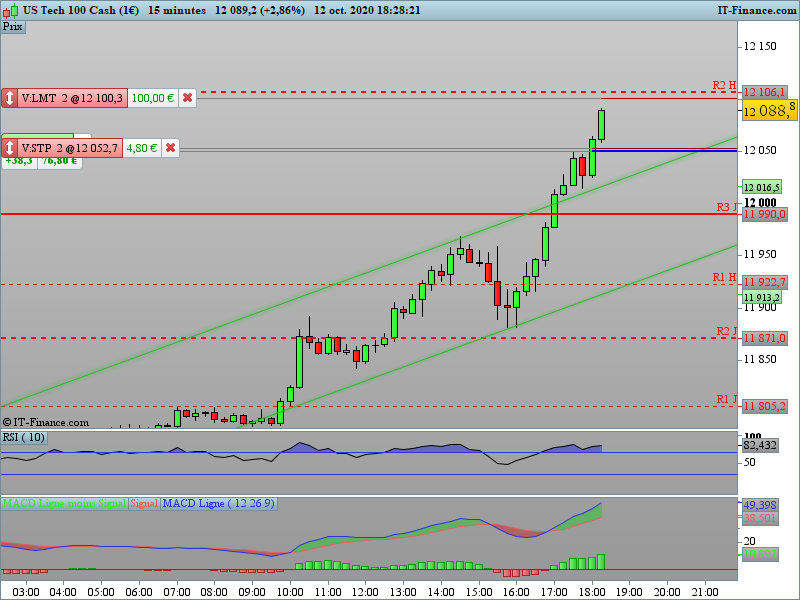Click the 100,00 € limit gain value

[153, 98]
